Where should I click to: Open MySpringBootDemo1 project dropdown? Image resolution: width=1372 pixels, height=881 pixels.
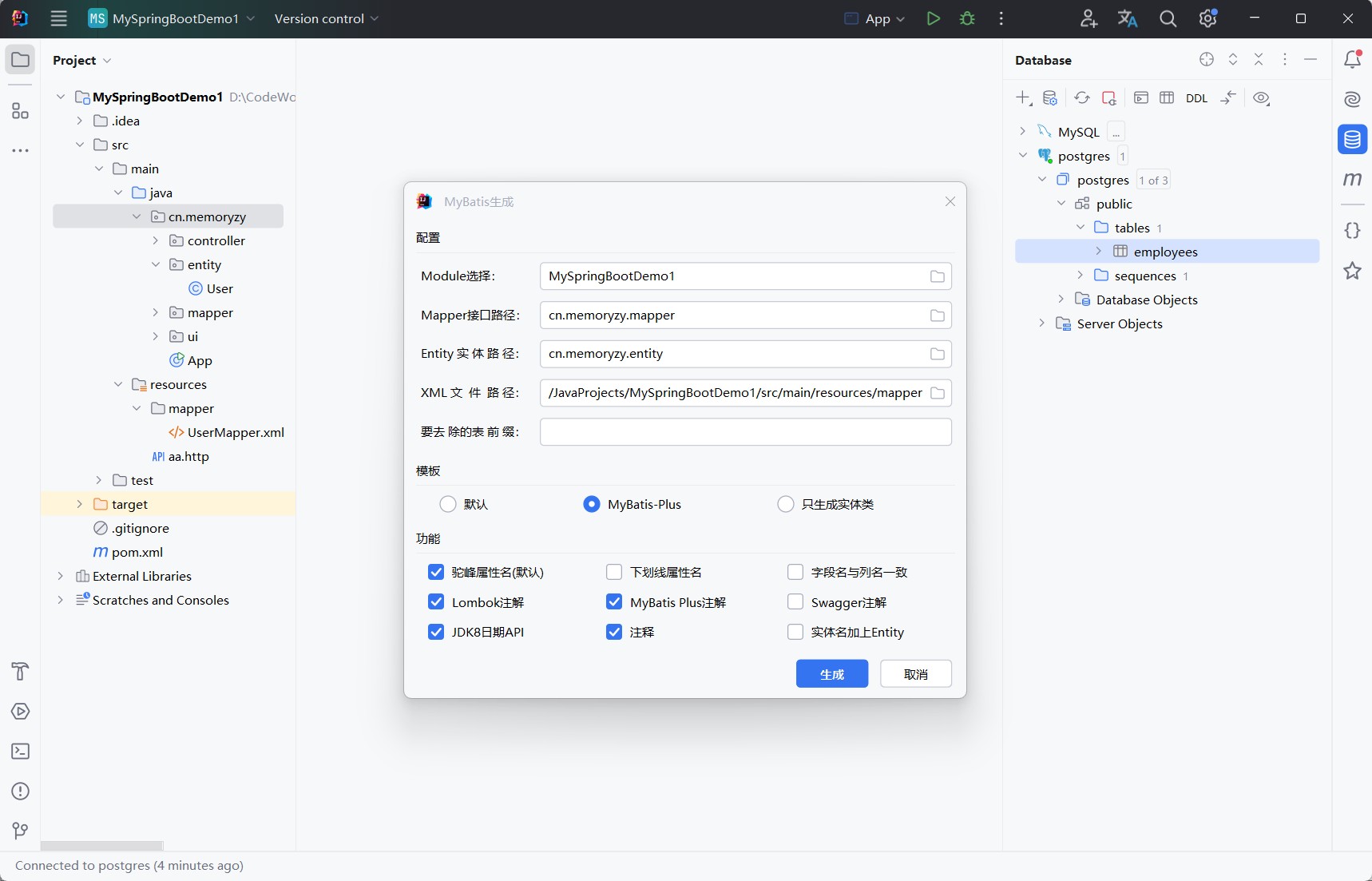tap(172, 18)
